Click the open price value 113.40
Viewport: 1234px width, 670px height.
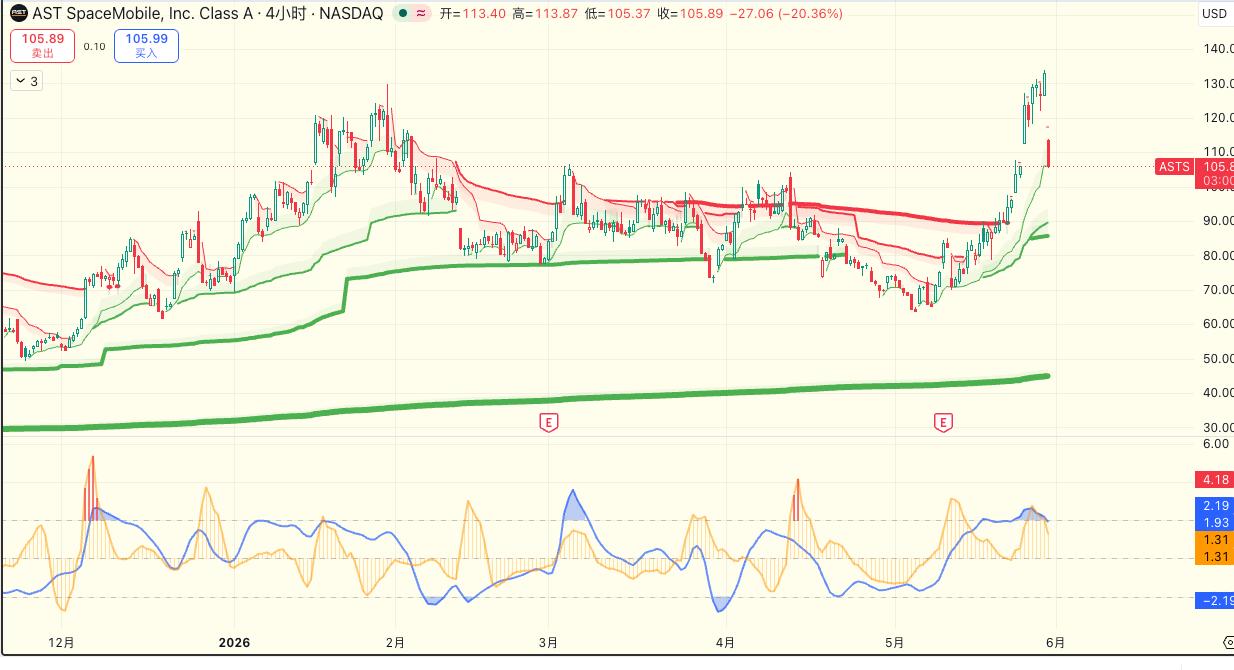[x=483, y=14]
